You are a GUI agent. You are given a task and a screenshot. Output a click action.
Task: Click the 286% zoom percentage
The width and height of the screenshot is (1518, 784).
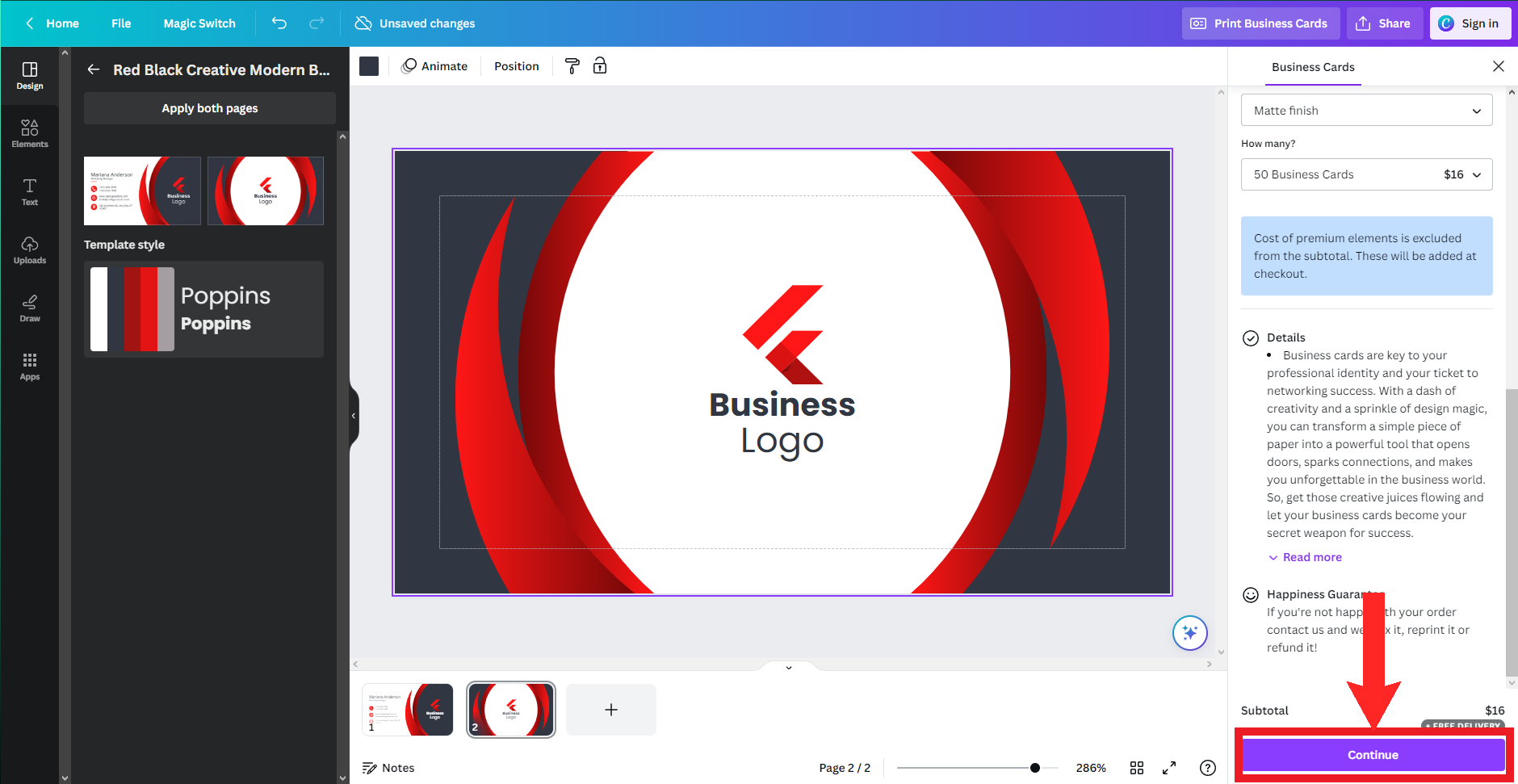click(x=1091, y=768)
